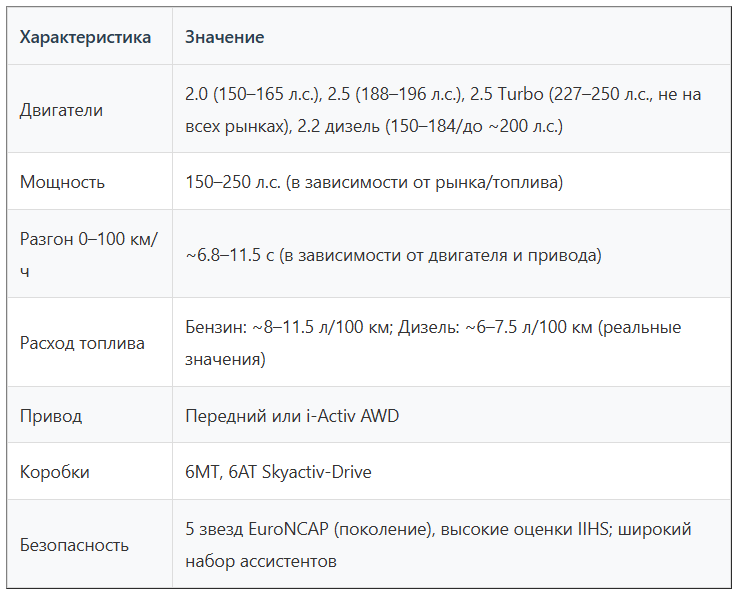
Task: Click the 5 звезд EuroNCAP safety text
Action: coord(257,529)
